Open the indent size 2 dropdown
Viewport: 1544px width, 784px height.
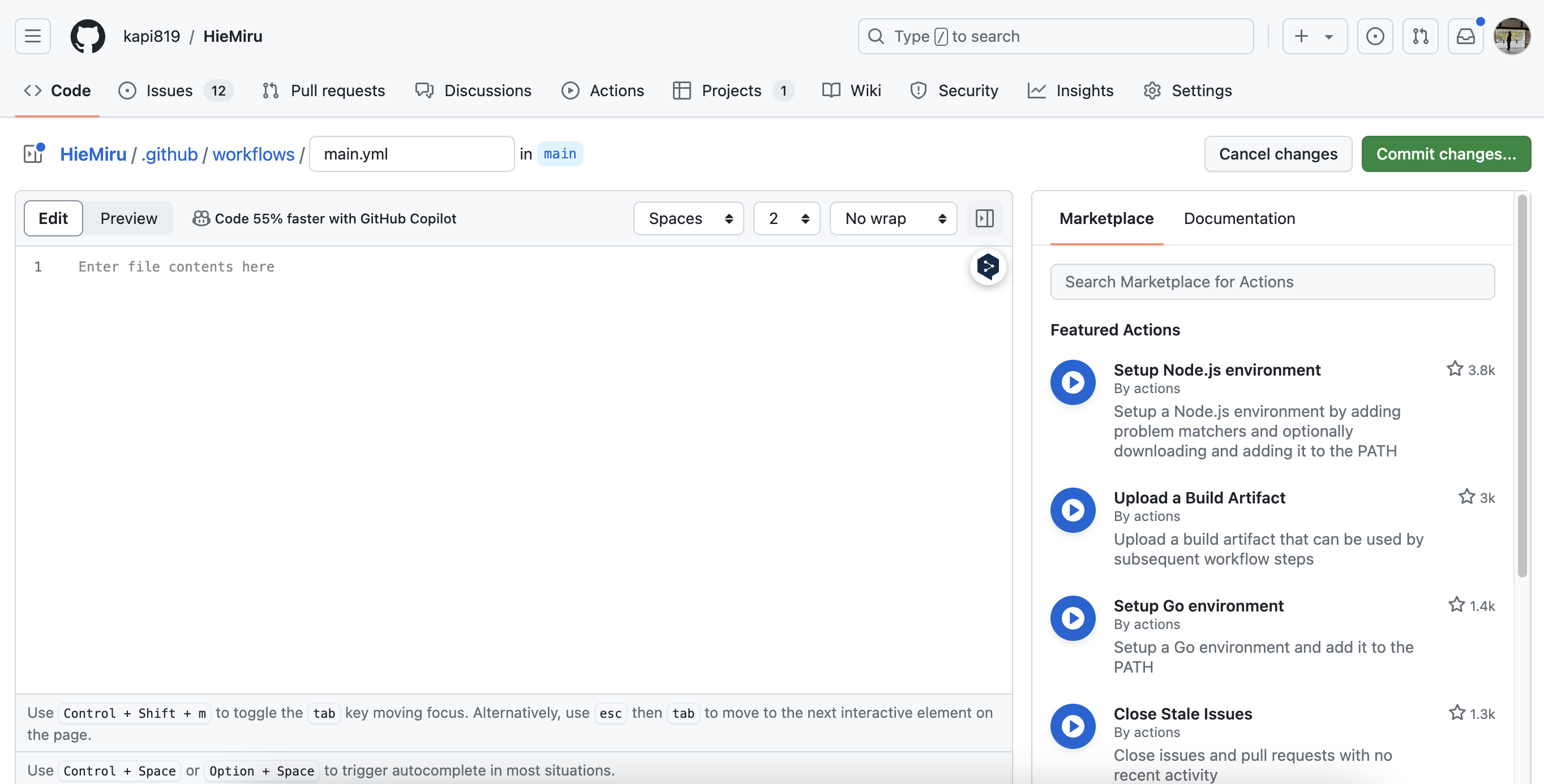point(786,218)
